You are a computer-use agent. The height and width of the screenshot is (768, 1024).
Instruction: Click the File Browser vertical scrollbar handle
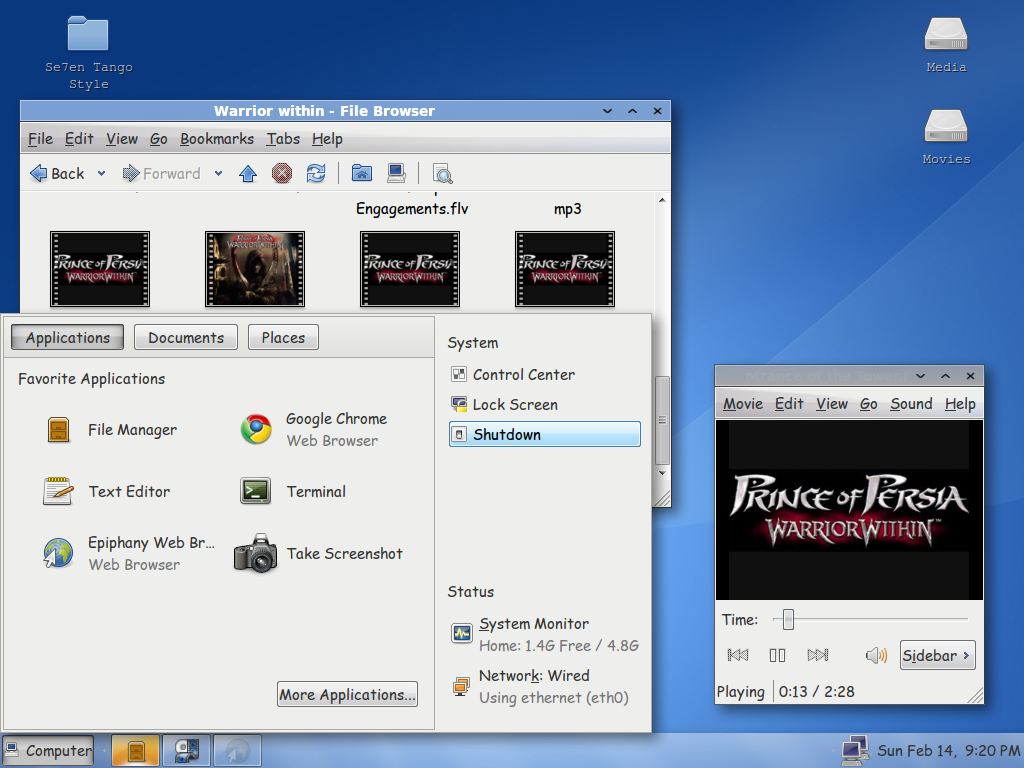[x=662, y=421]
